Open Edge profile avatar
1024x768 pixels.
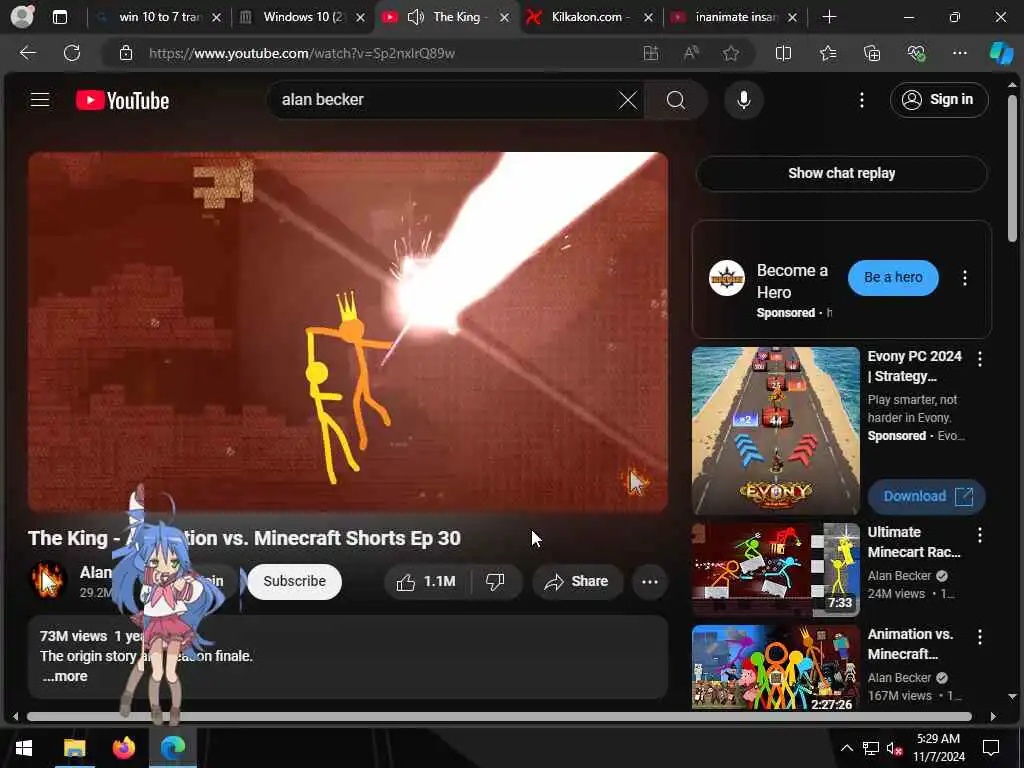22,17
